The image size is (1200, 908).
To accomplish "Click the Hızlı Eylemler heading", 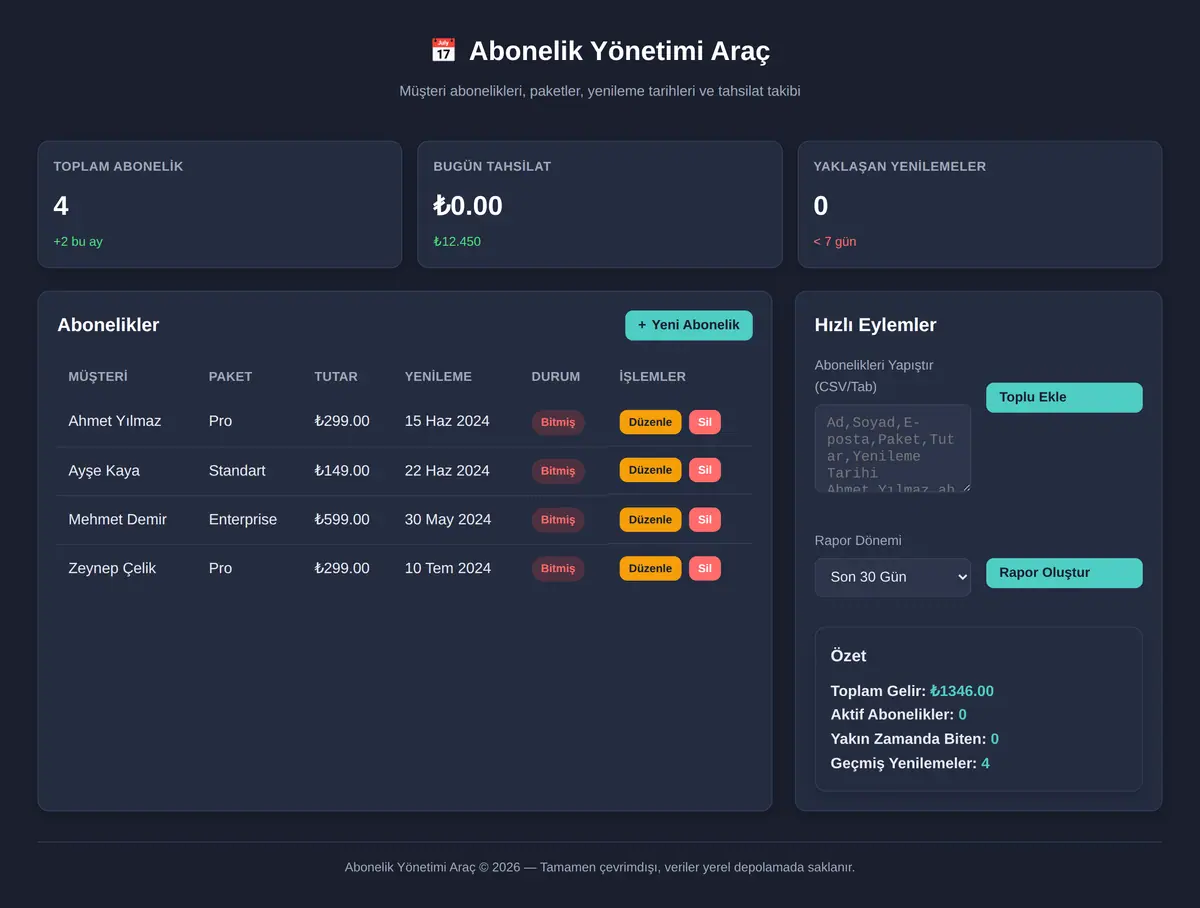I will coord(876,325).
